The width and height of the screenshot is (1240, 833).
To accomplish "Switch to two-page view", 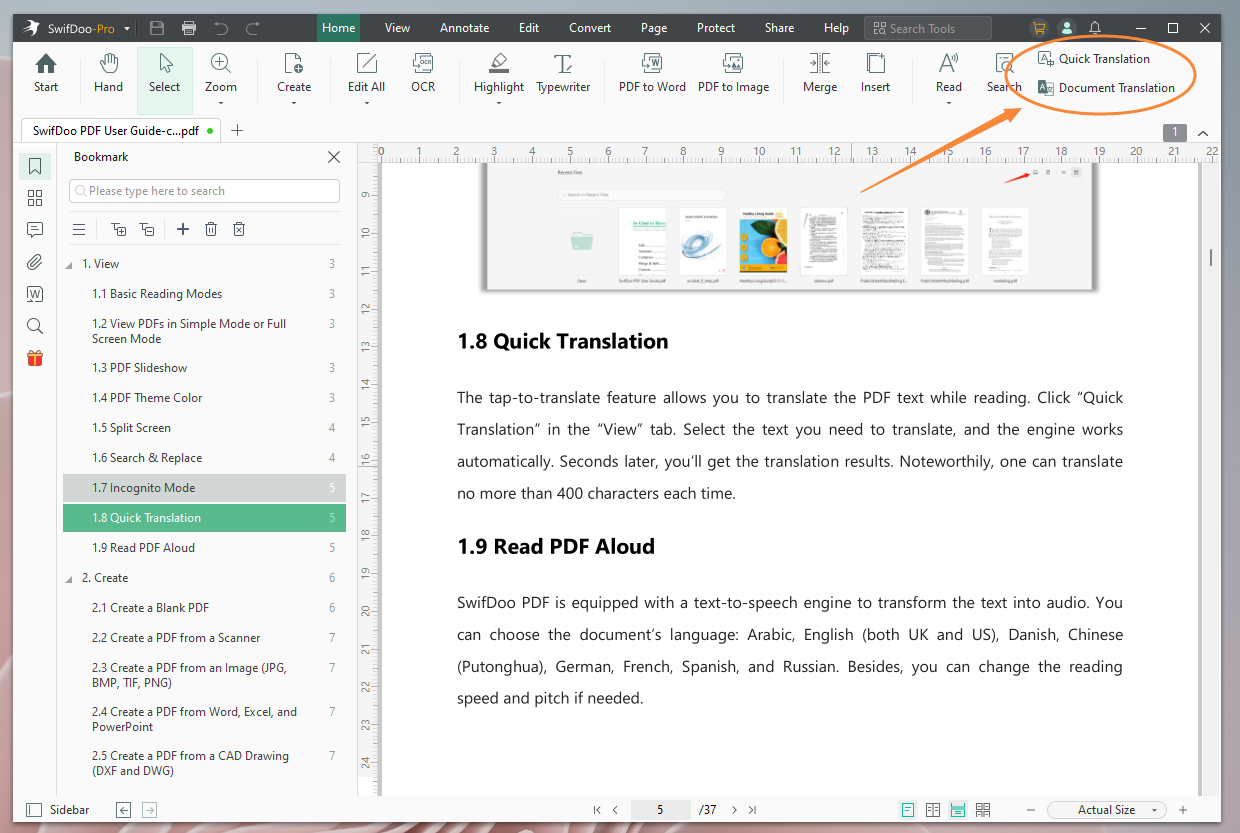I will point(933,810).
